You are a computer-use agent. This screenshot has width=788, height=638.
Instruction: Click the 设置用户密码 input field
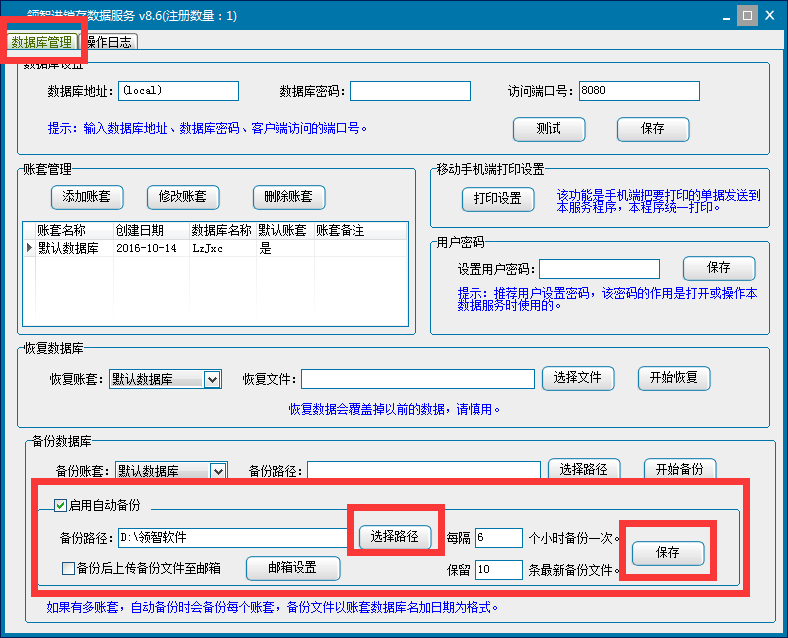click(599, 269)
